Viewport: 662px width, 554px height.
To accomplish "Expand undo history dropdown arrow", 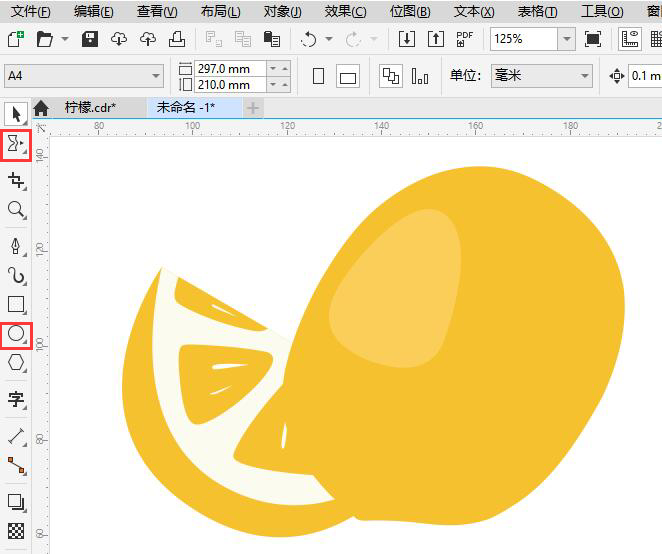I will (x=329, y=39).
